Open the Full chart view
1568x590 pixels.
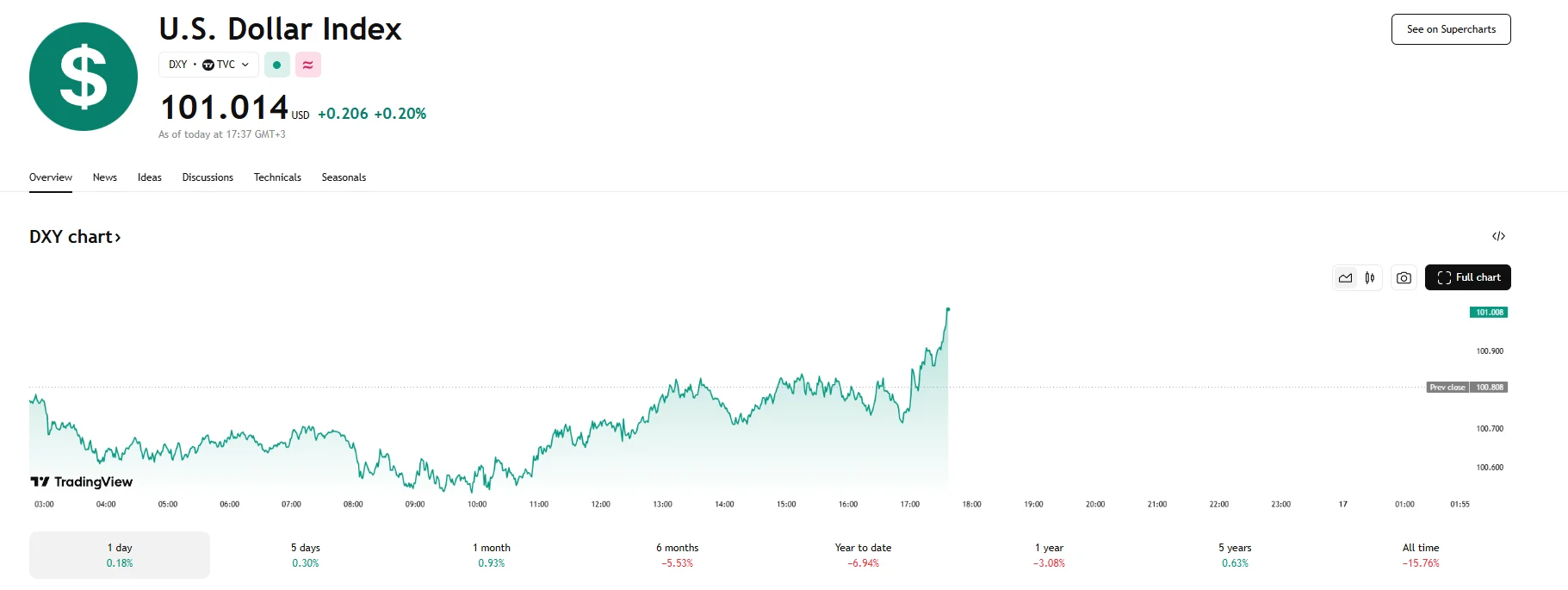pyautogui.click(x=1467, y=277)
